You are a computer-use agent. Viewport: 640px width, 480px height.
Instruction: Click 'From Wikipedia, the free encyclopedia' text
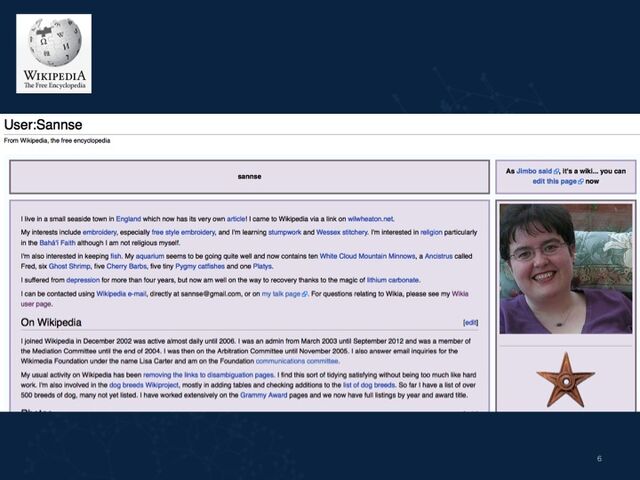[57, 140]
